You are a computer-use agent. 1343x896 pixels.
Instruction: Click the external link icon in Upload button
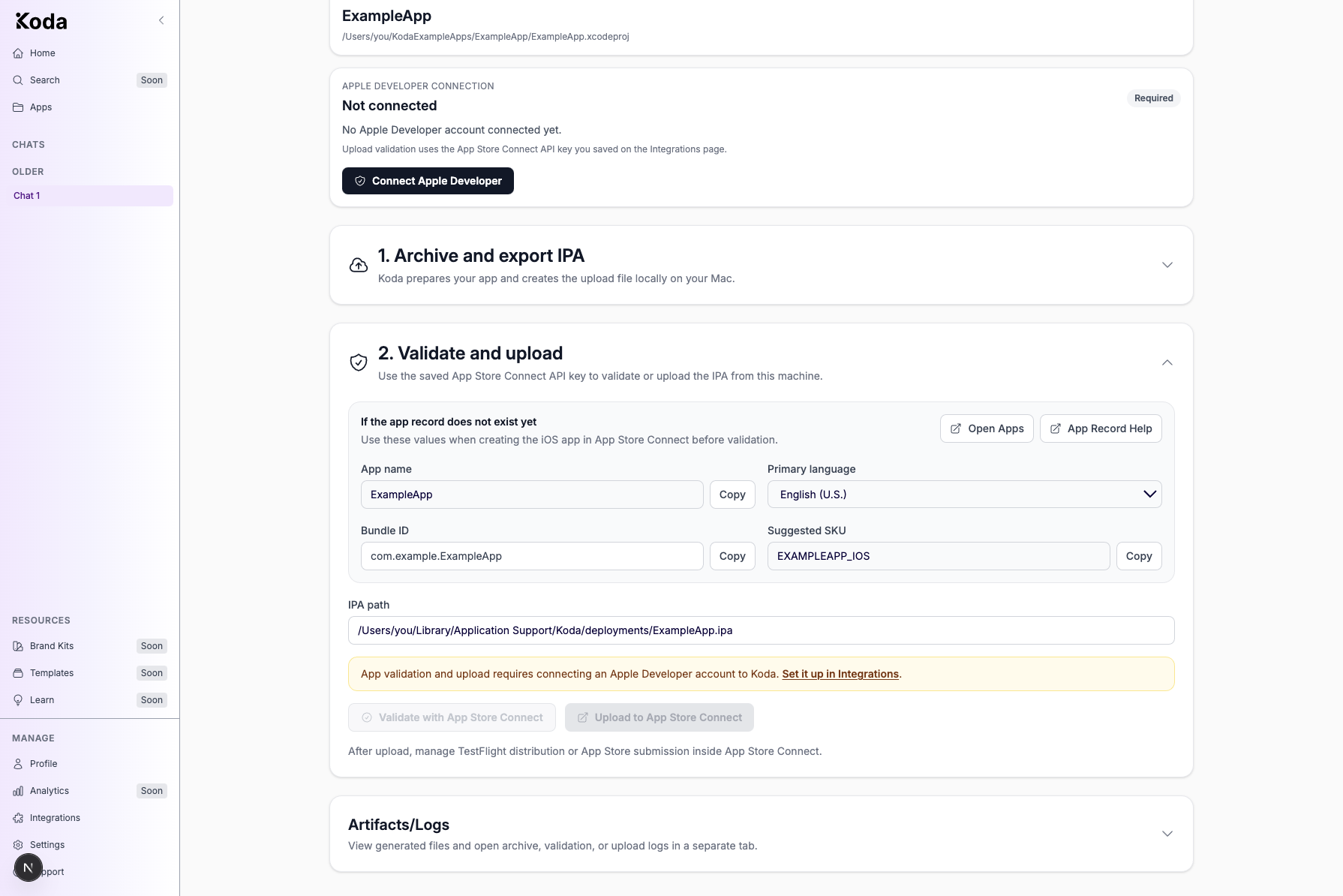[583, 717]
